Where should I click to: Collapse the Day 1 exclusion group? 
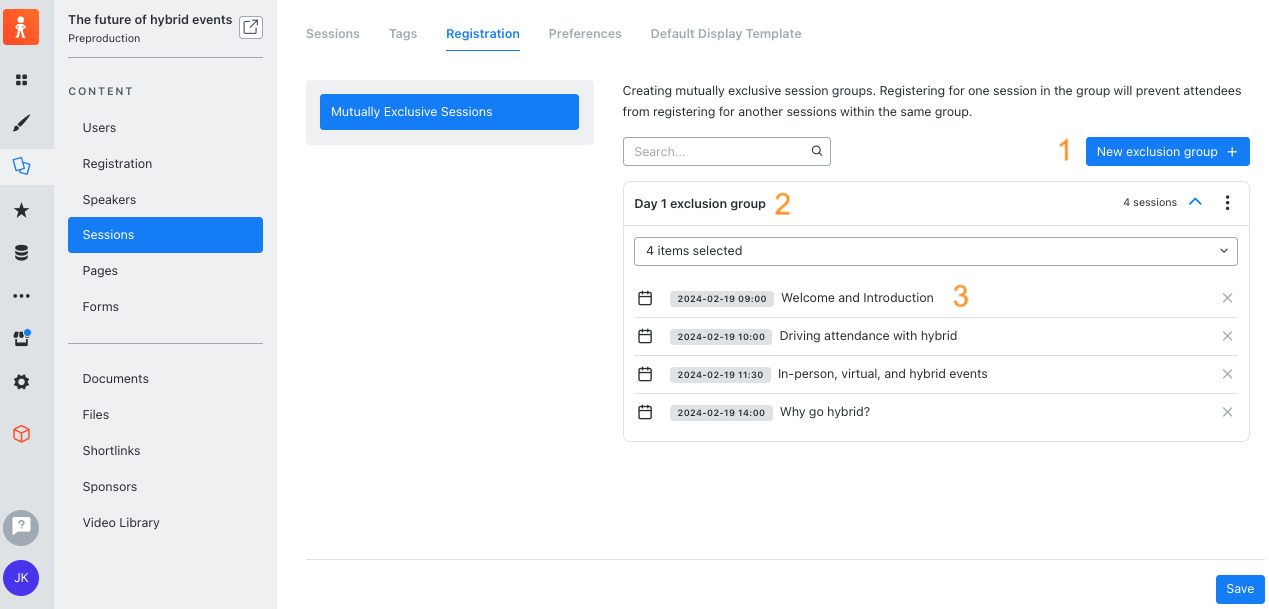1195,201
